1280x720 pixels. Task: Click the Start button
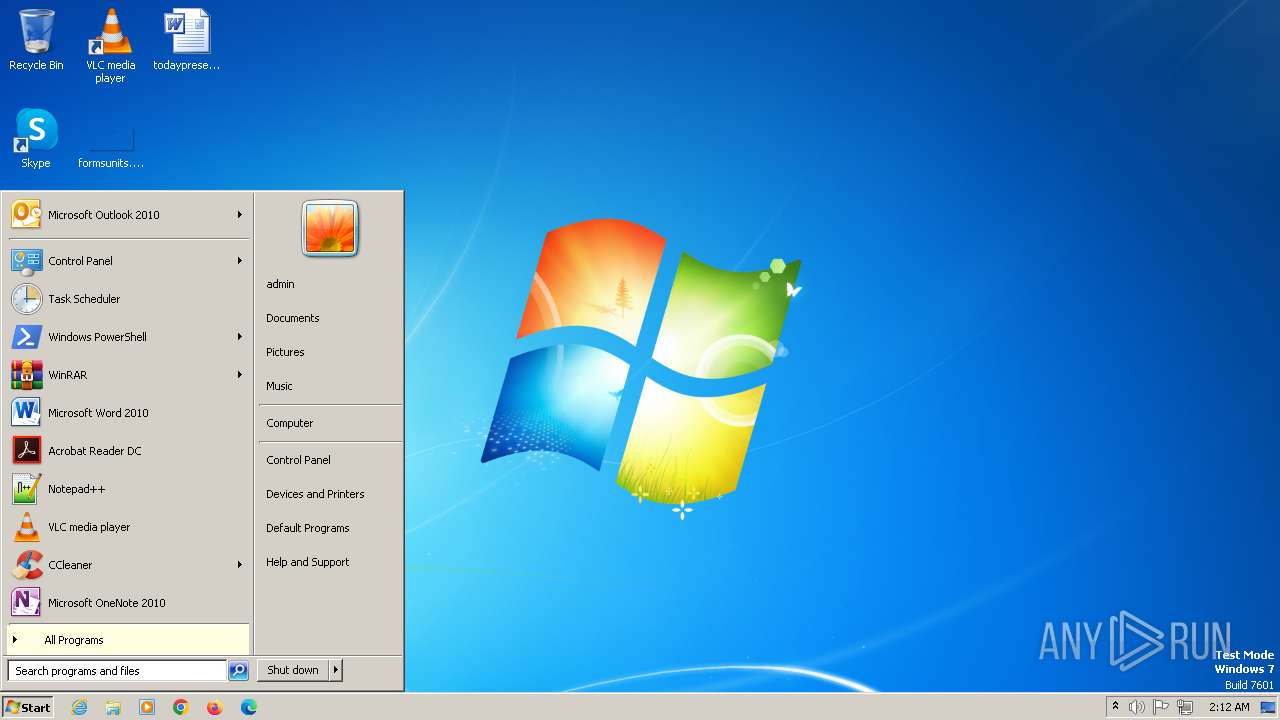[28, 707]
